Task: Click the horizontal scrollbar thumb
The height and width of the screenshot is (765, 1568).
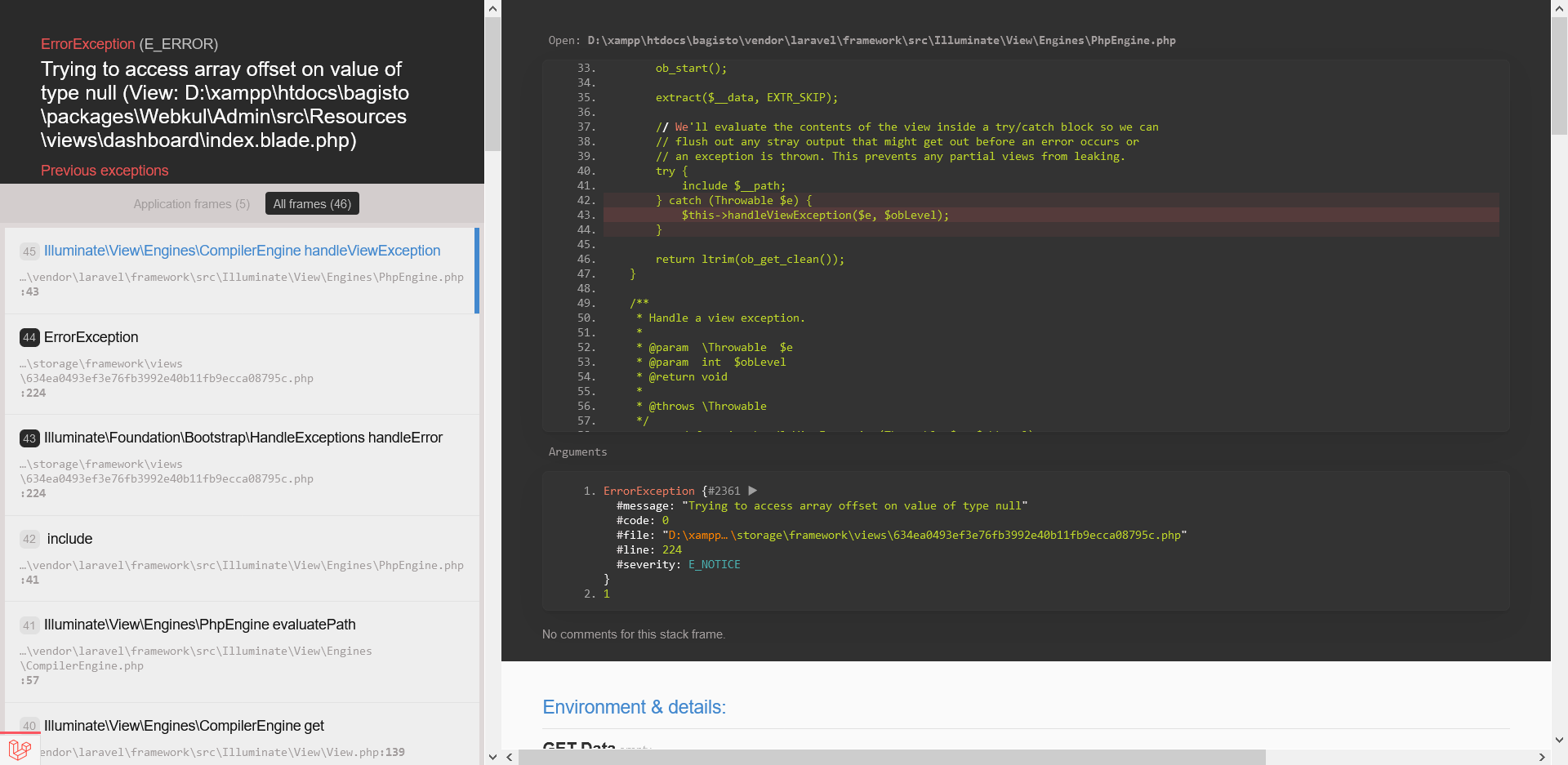Action: pos(892,757)
